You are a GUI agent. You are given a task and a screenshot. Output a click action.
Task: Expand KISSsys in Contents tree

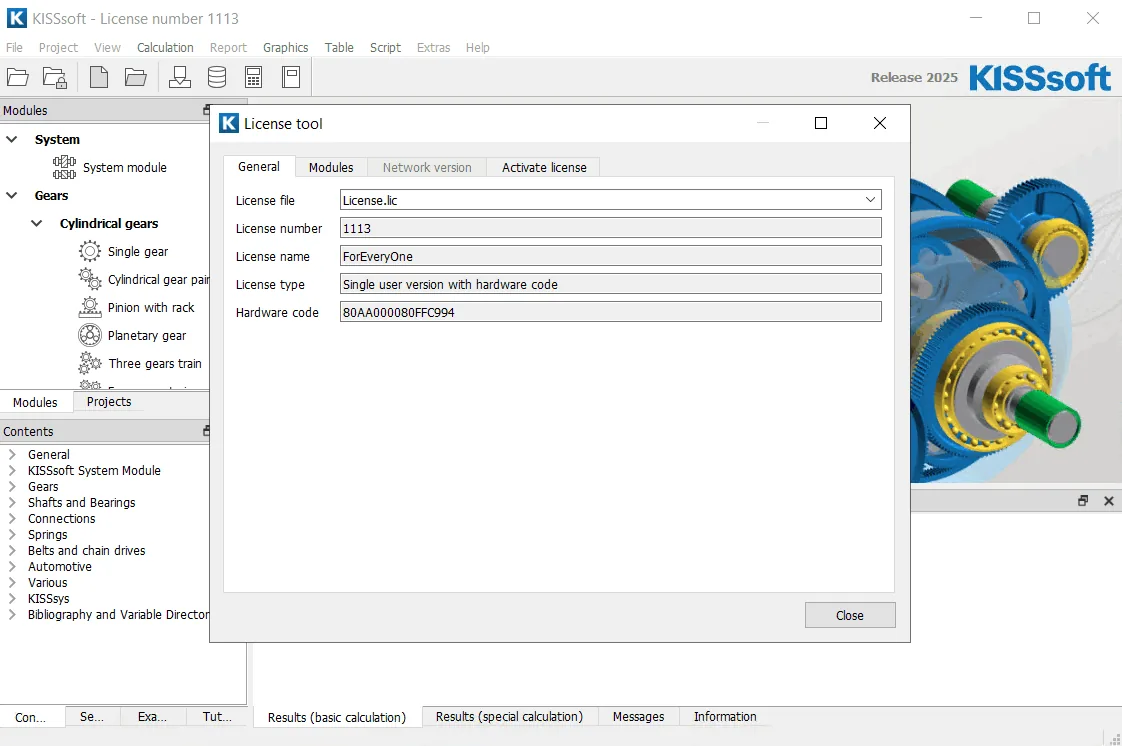point(11,599)
